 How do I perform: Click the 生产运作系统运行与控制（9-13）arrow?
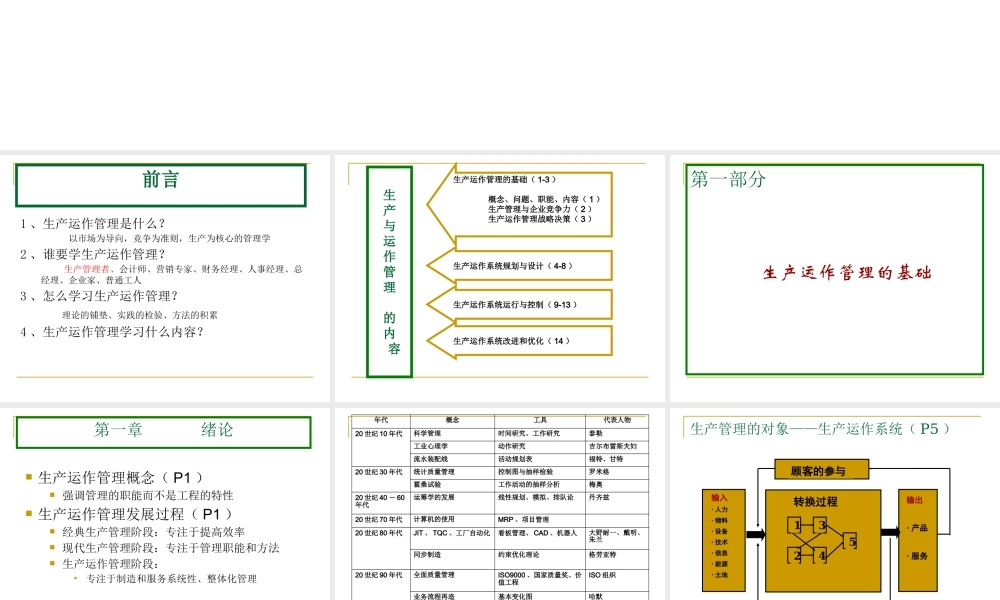tap(520, 305)
